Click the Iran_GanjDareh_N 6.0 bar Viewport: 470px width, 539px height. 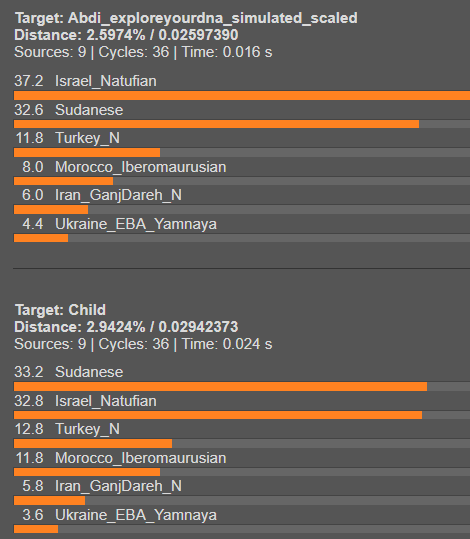[242, 209]
